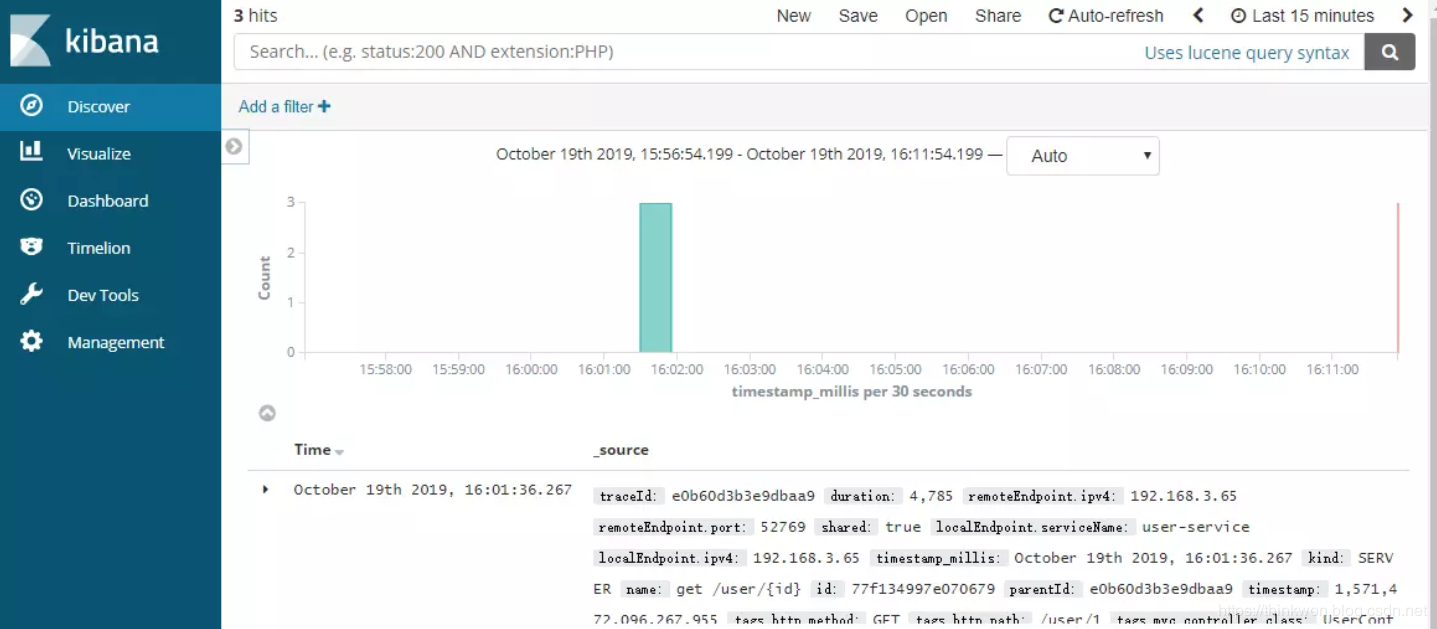The image size is (1437, 629).
Task: Click the teal histogram bar
Action: pos(656,278)
